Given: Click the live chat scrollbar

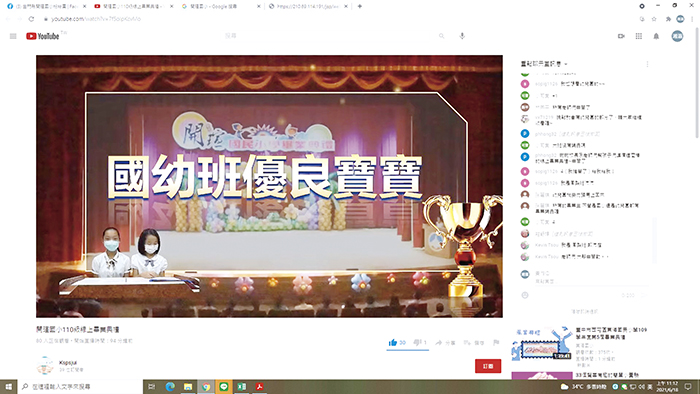Looking at the screenshot, I should point(653,241).
